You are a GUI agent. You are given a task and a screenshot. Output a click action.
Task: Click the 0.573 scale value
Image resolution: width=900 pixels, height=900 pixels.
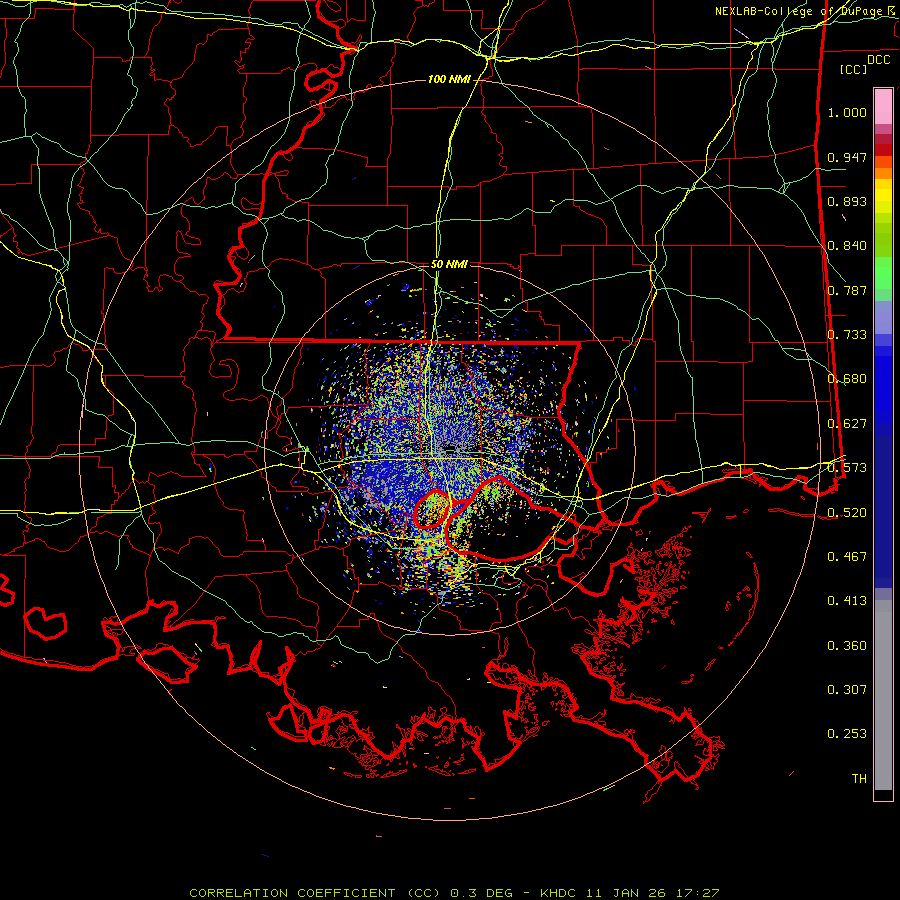[847, 468]
